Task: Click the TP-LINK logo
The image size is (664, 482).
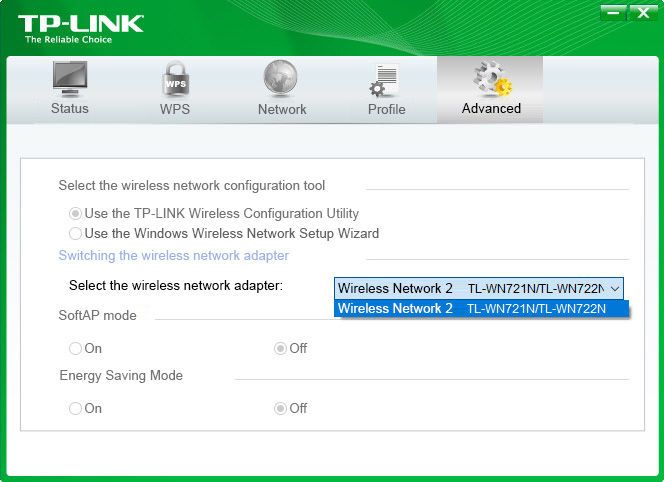Action: pyautogui.click(x=80, y=27)
